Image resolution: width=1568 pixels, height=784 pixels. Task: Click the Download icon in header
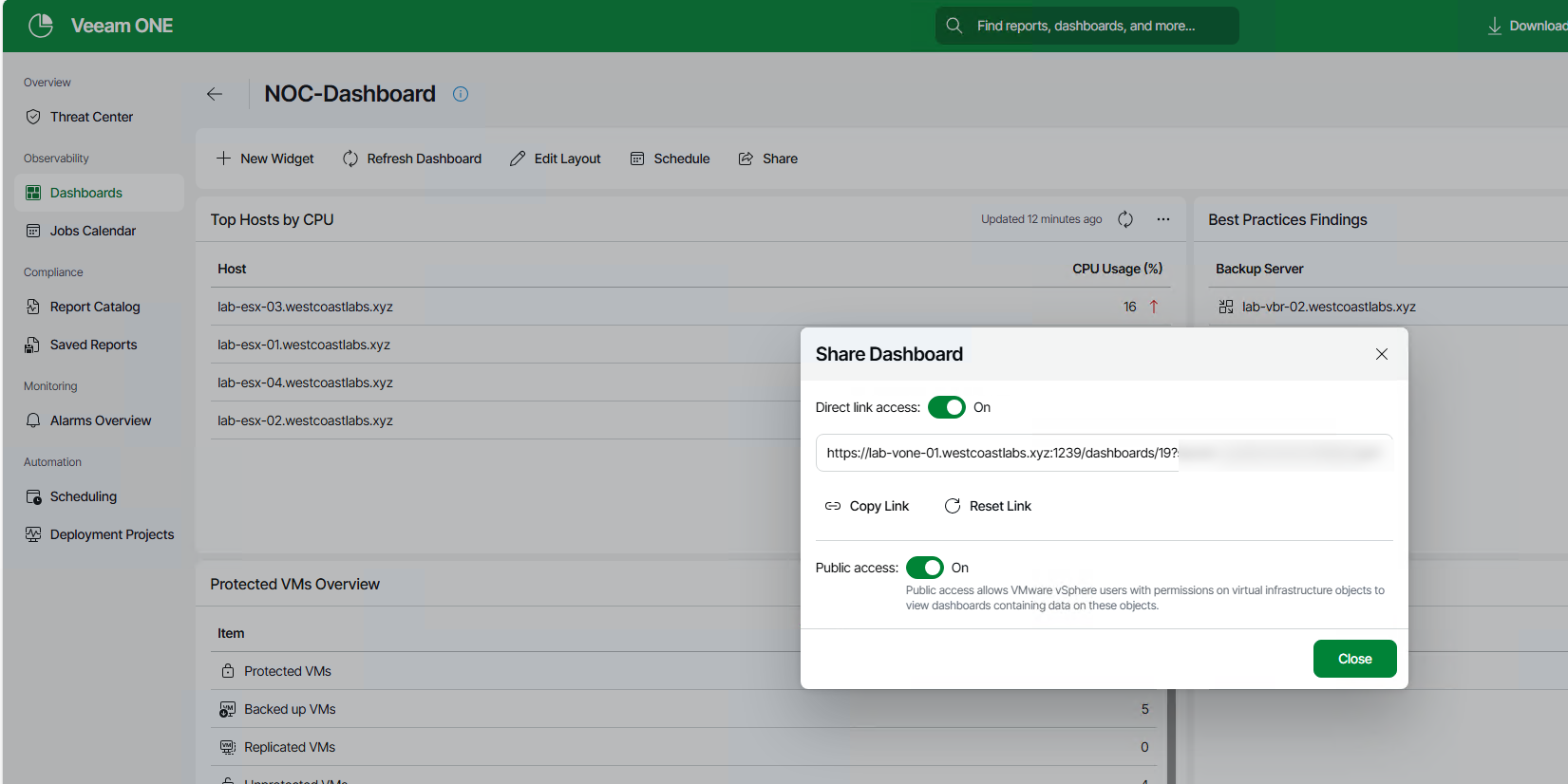pyautogui.click(x=1495, y=26)
